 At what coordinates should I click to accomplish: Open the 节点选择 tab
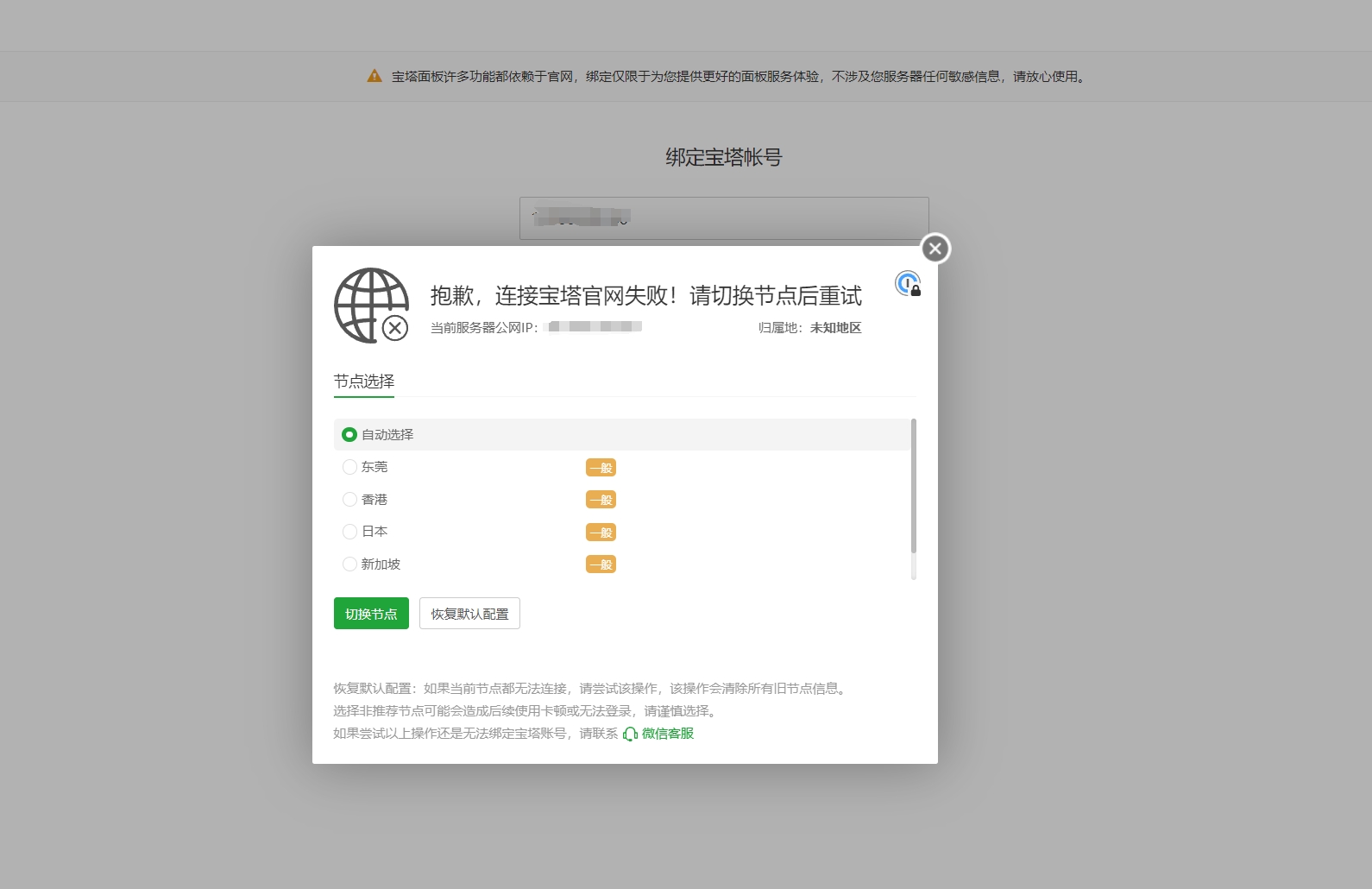click(x=364, y=381)
